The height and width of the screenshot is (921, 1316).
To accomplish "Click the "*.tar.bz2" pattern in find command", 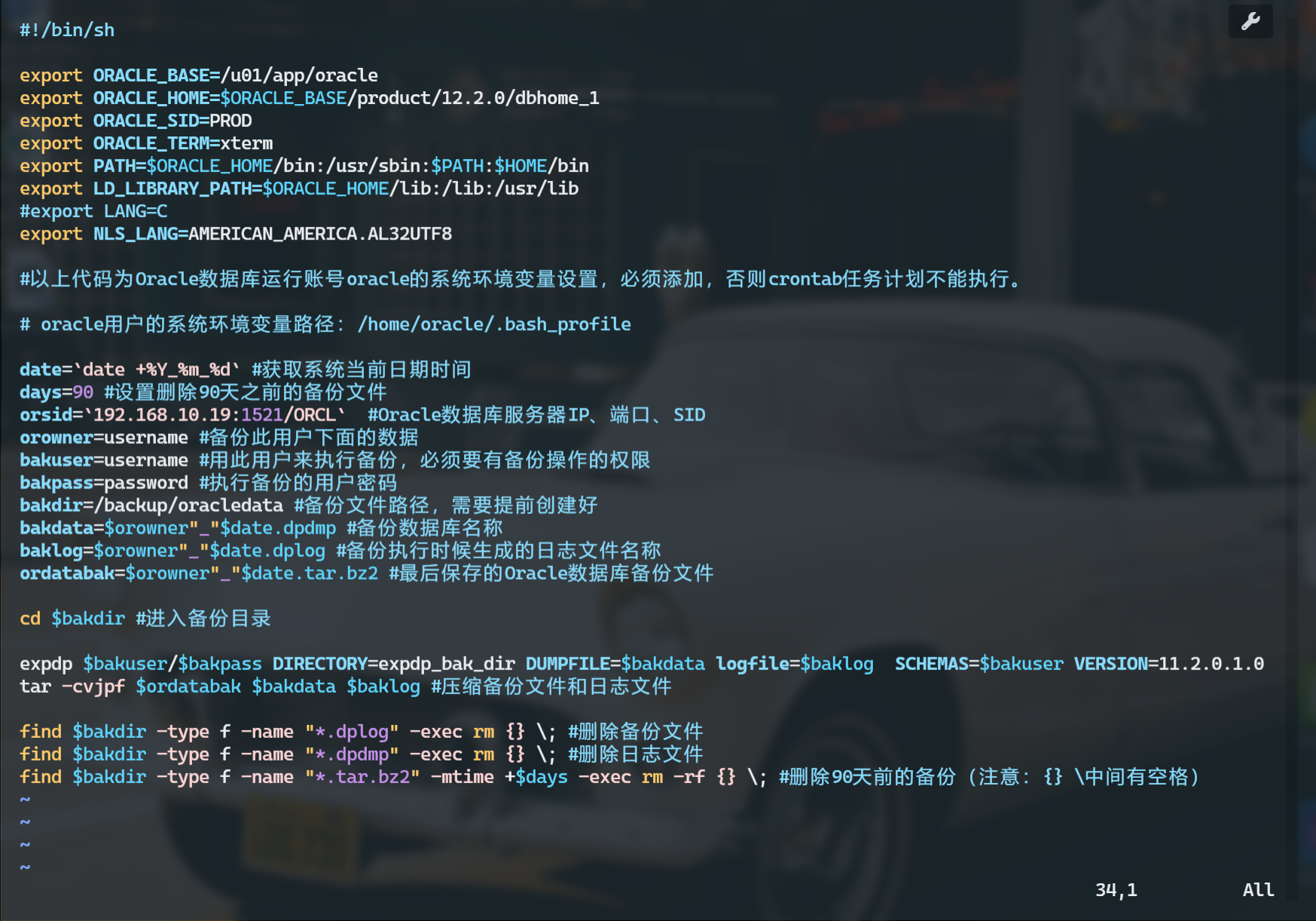I will (362, 776).
